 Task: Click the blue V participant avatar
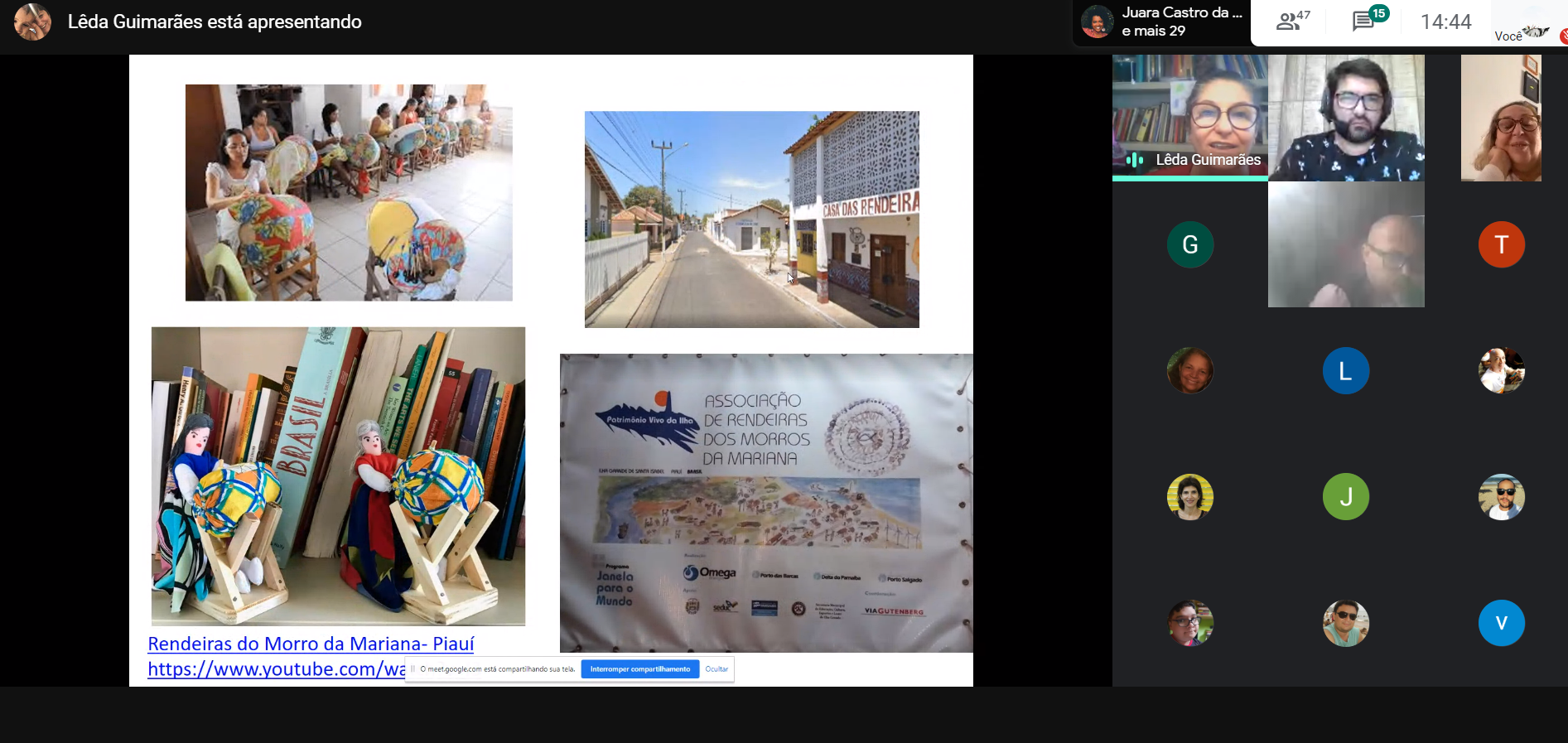pyautogui.click(x=1501, y=622)
